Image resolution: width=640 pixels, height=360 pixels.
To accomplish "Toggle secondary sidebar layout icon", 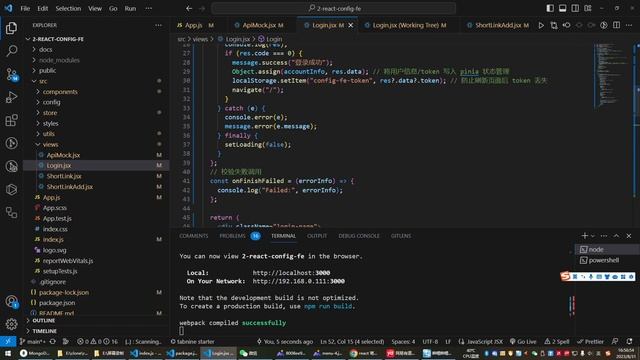I will coord(575,8).
